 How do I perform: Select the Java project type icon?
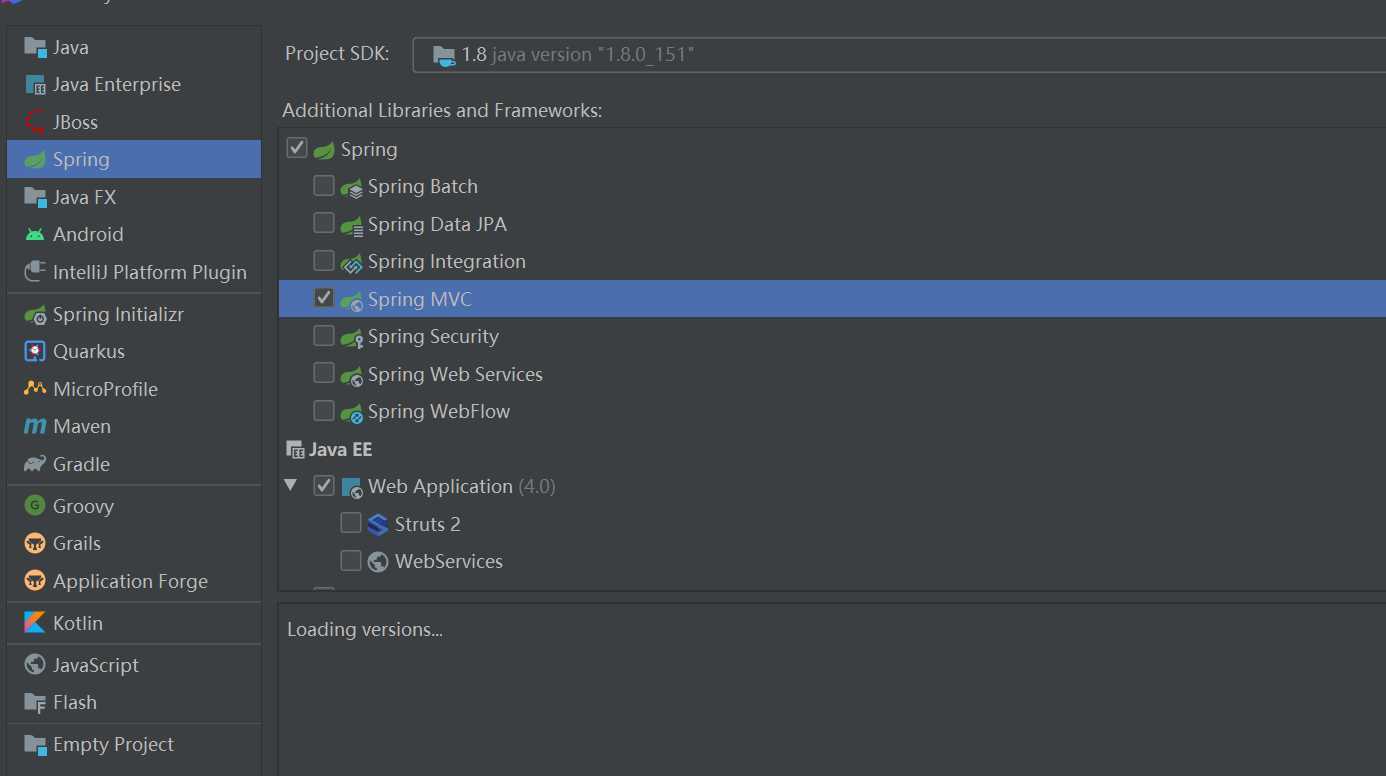(x=35, y=47)
